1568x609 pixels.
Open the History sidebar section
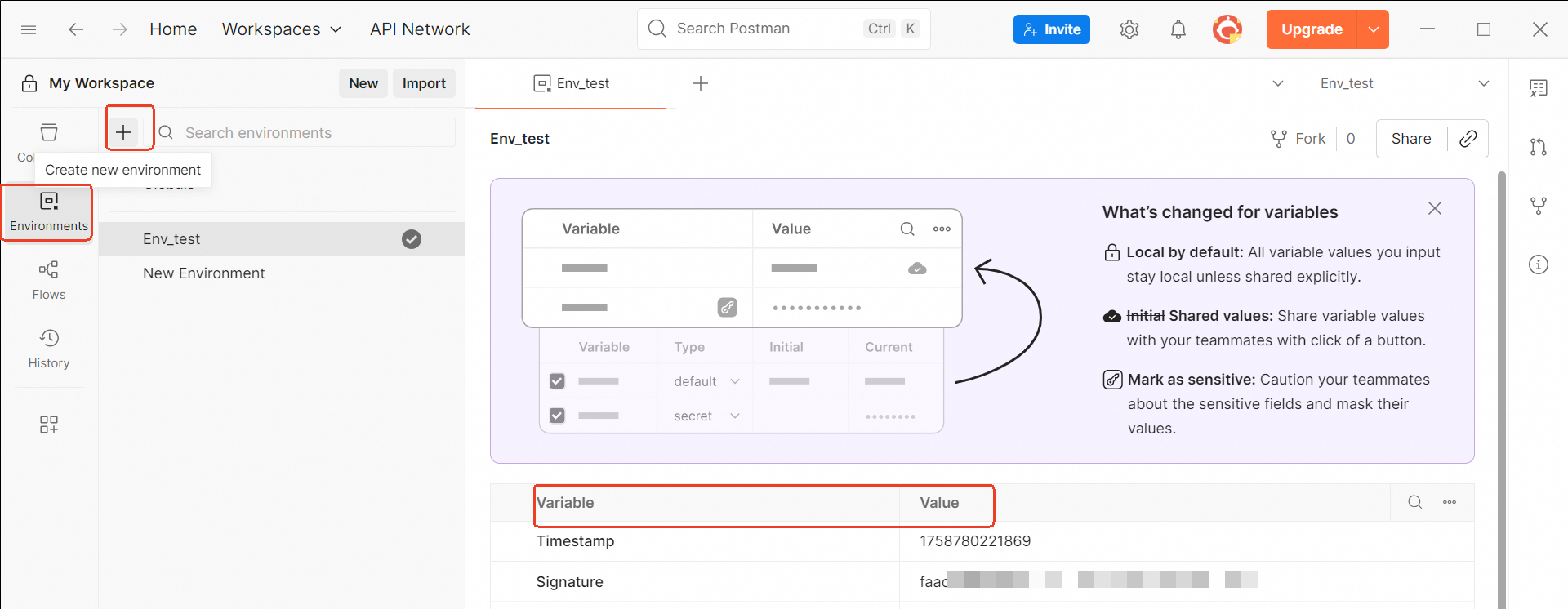point(49,349)
